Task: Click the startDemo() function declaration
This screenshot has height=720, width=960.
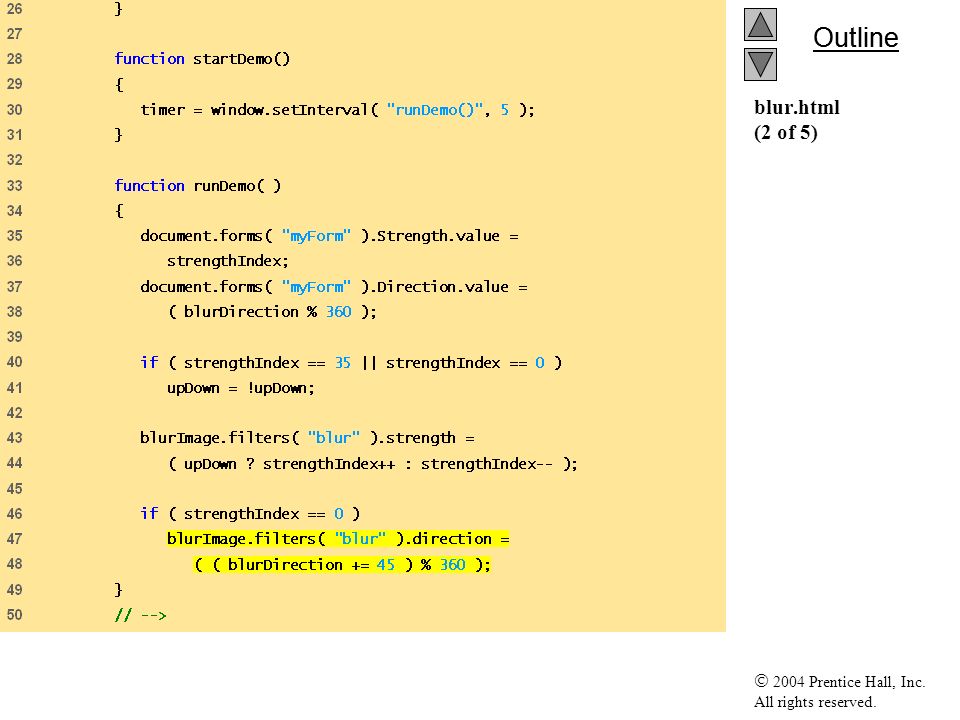Action: pos(202,59)
